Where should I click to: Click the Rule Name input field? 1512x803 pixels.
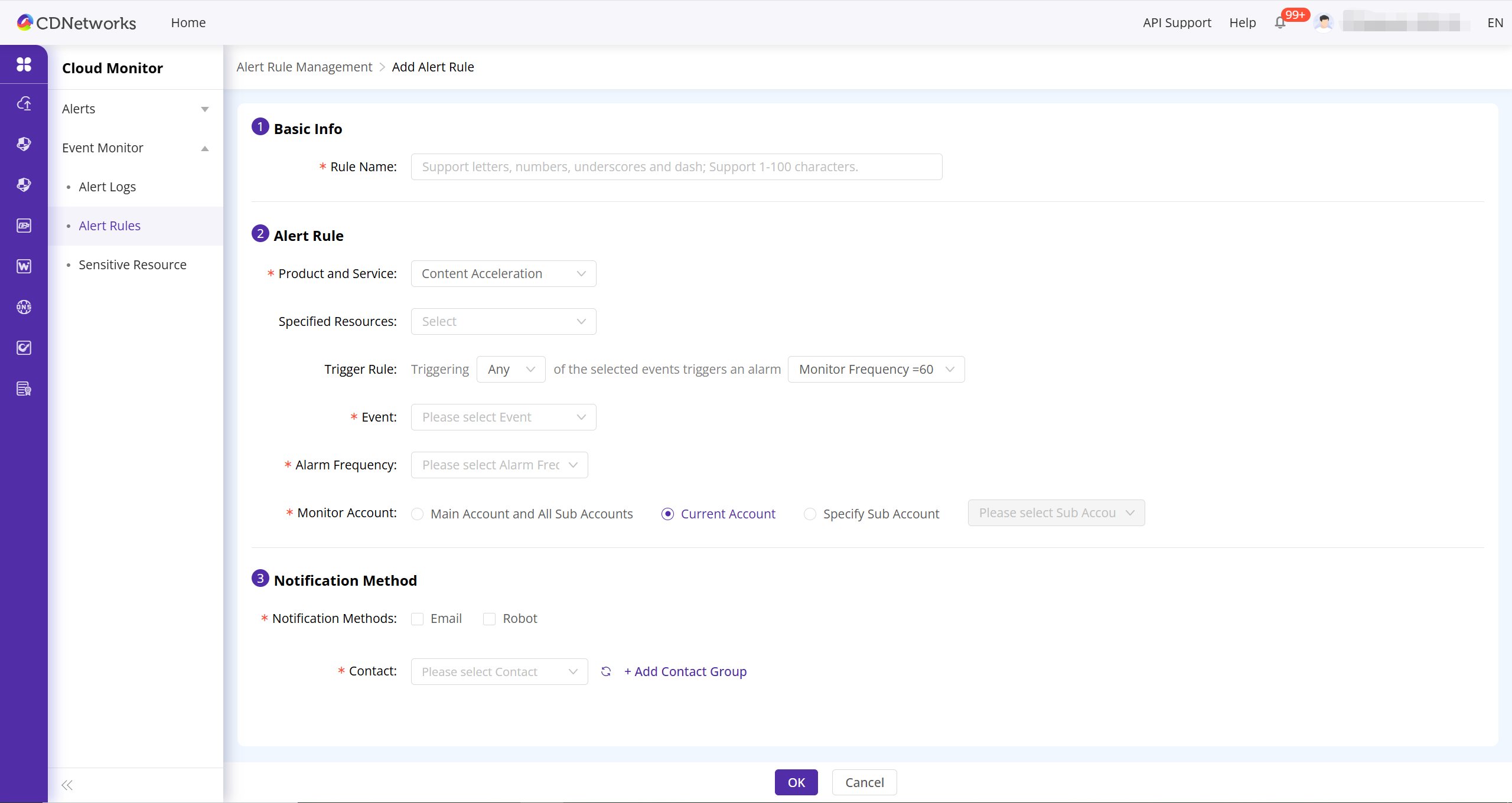(676, 167)
